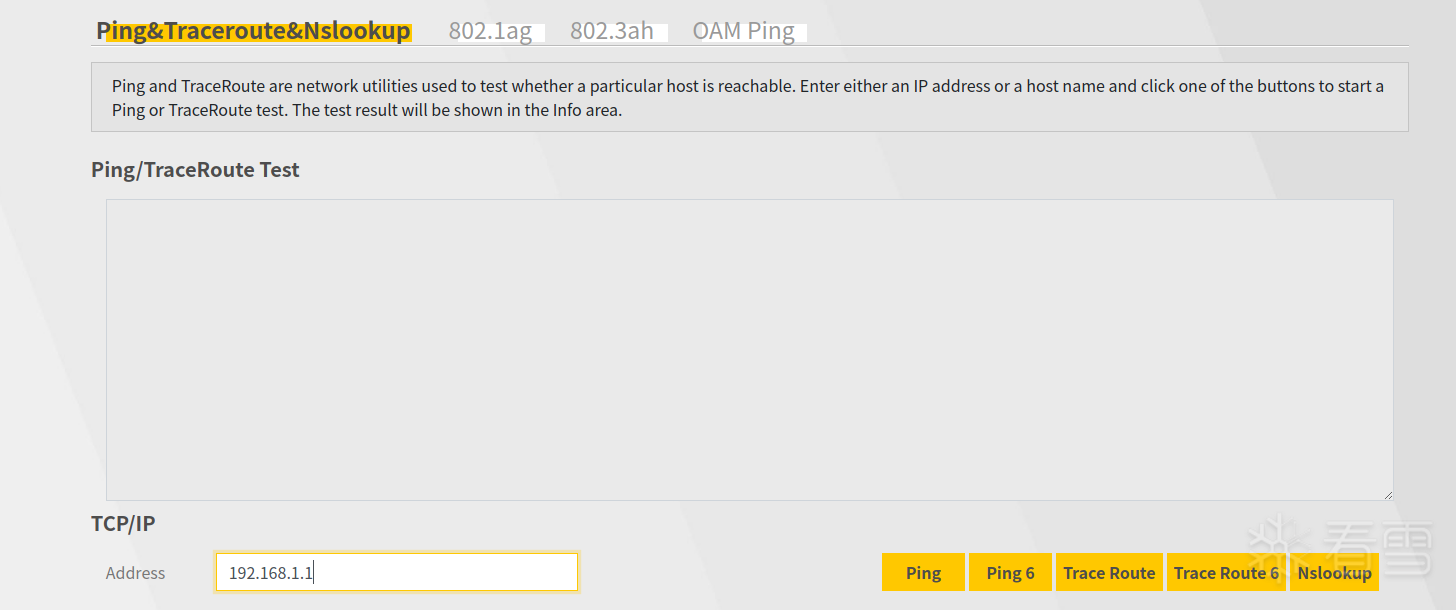Start an IPv6 test with Ping 6
Image resolution: width=1456 pixels, height=610 pixels.
click(1010, 573)
